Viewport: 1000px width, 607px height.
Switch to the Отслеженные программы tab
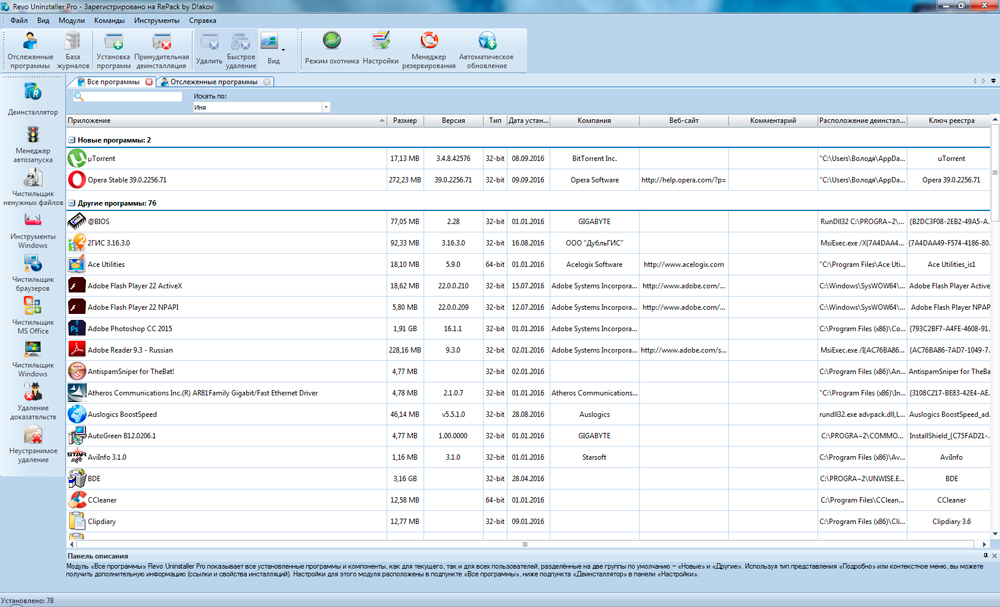click(214, 82)
